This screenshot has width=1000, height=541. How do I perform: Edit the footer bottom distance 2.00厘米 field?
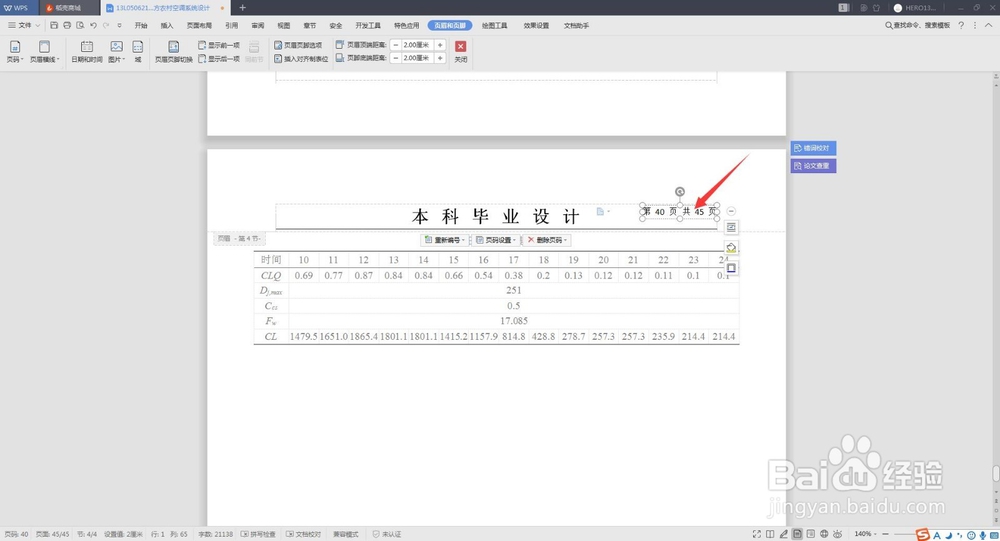point(418,58)
